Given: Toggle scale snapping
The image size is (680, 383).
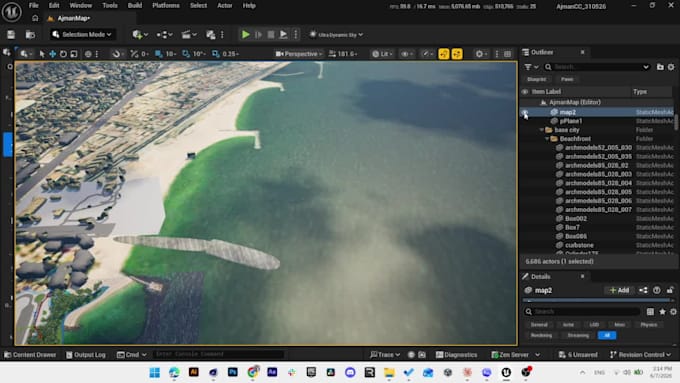Looking at the screenshot, I should pyautogui.click(x=216, y=54).
